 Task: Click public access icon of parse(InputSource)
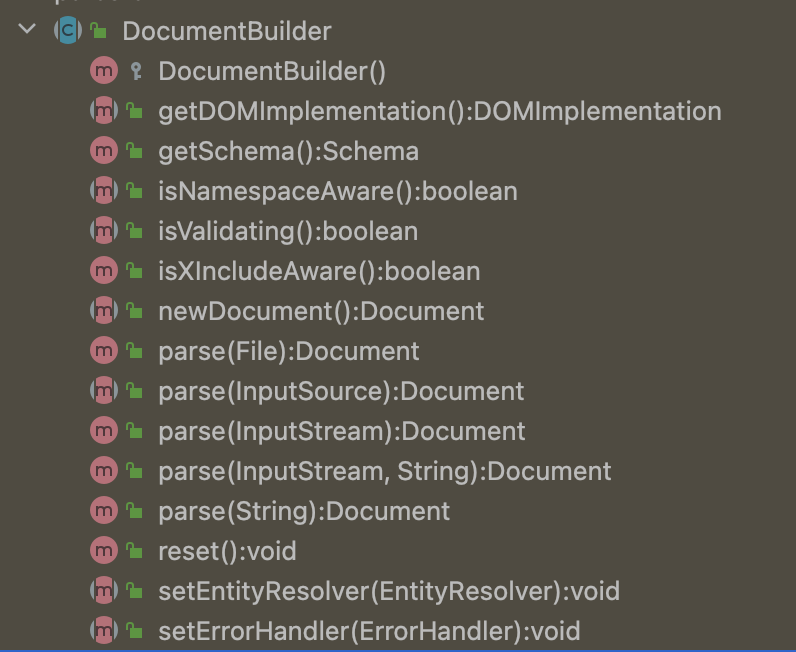pos(135,390)
